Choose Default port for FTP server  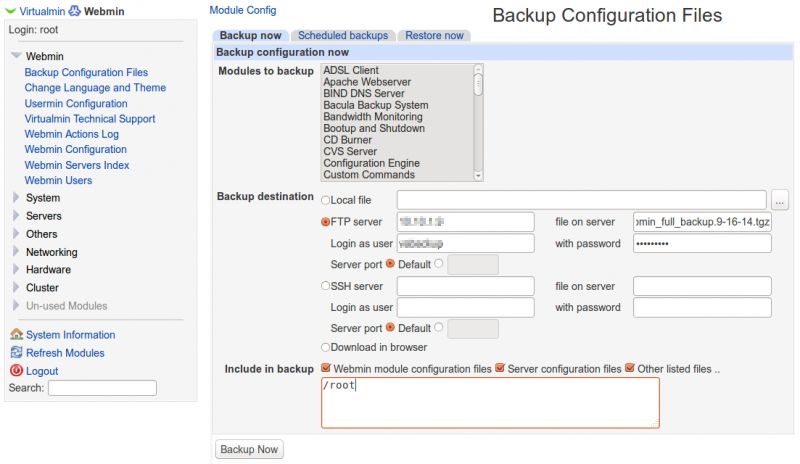pyautogui.click(x=390, y=264)
